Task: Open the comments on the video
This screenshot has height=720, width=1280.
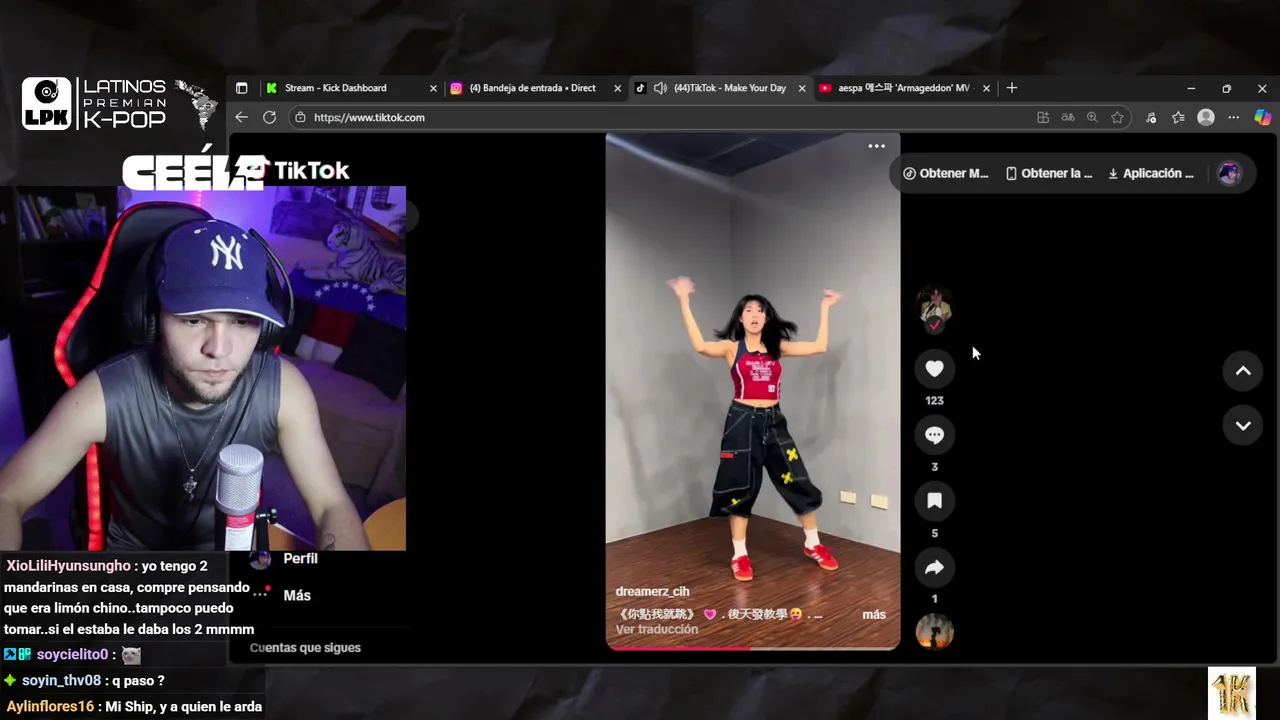Action: tap(934, 435)
